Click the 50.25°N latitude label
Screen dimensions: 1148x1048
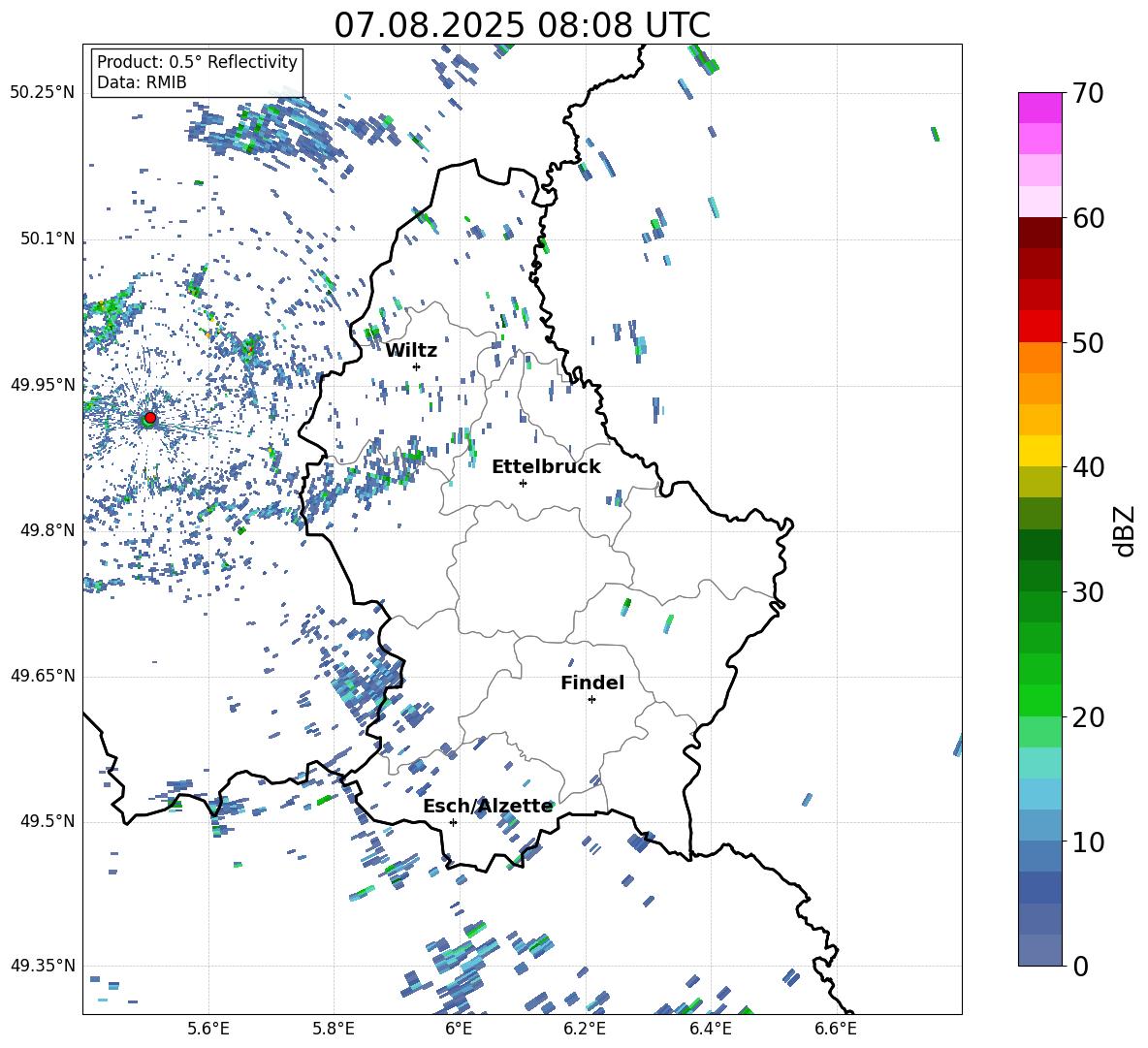tap(44, 93)
